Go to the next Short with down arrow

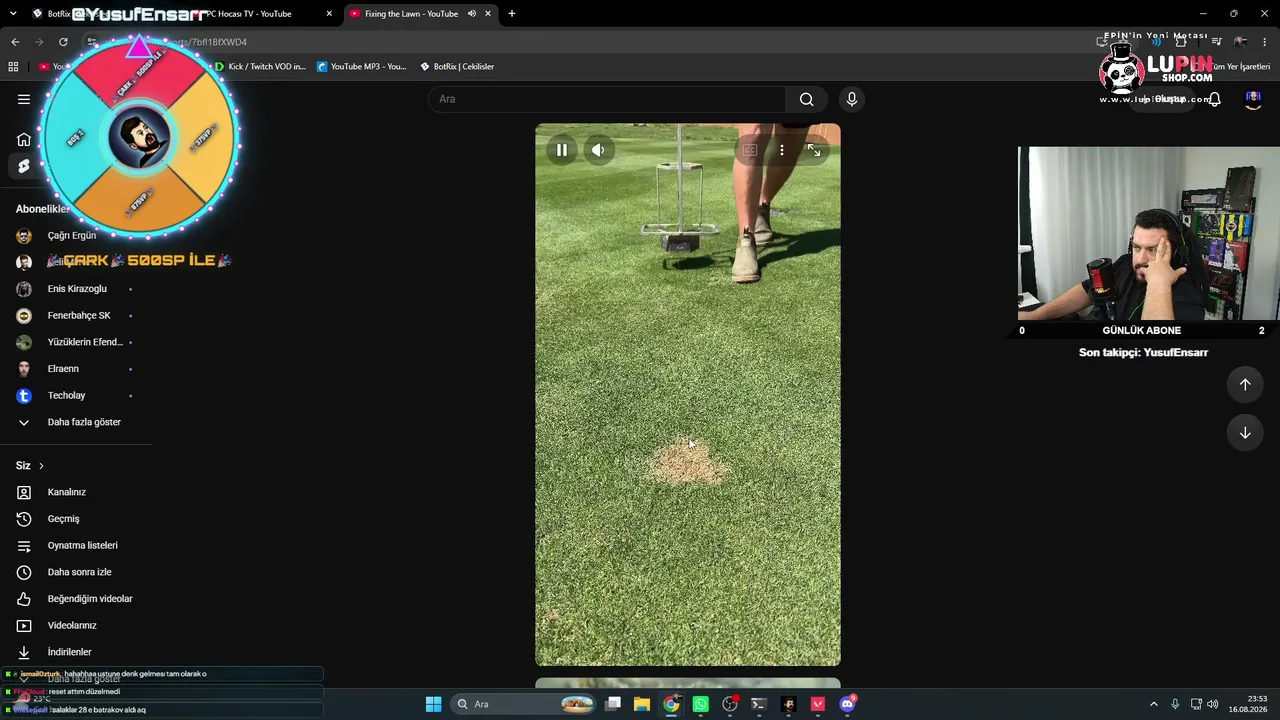1245,433
